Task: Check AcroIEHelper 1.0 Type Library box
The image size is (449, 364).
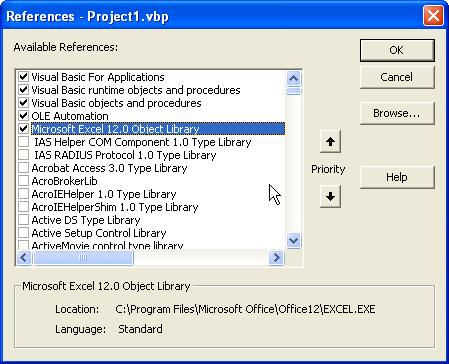Action: (x=23, y=194)
